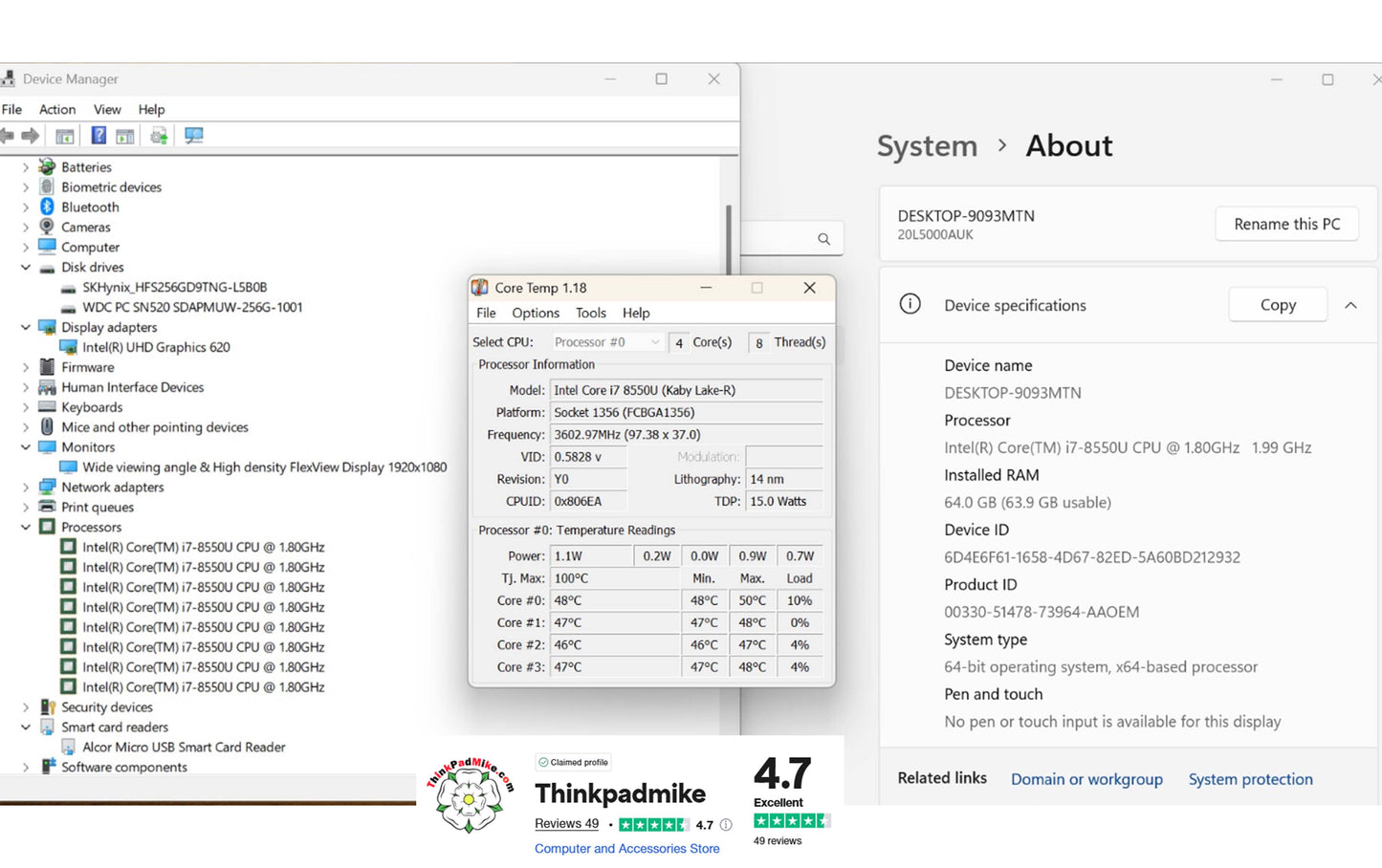
Task: Open Core Temp Help menu
Action: (636, 313)
